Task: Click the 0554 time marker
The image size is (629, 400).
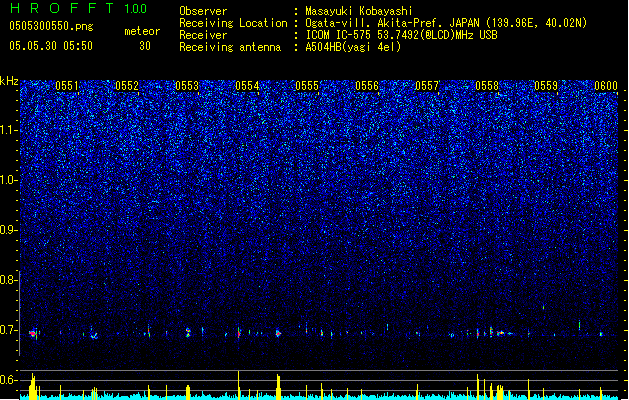Action: click(x=247, y=86)
